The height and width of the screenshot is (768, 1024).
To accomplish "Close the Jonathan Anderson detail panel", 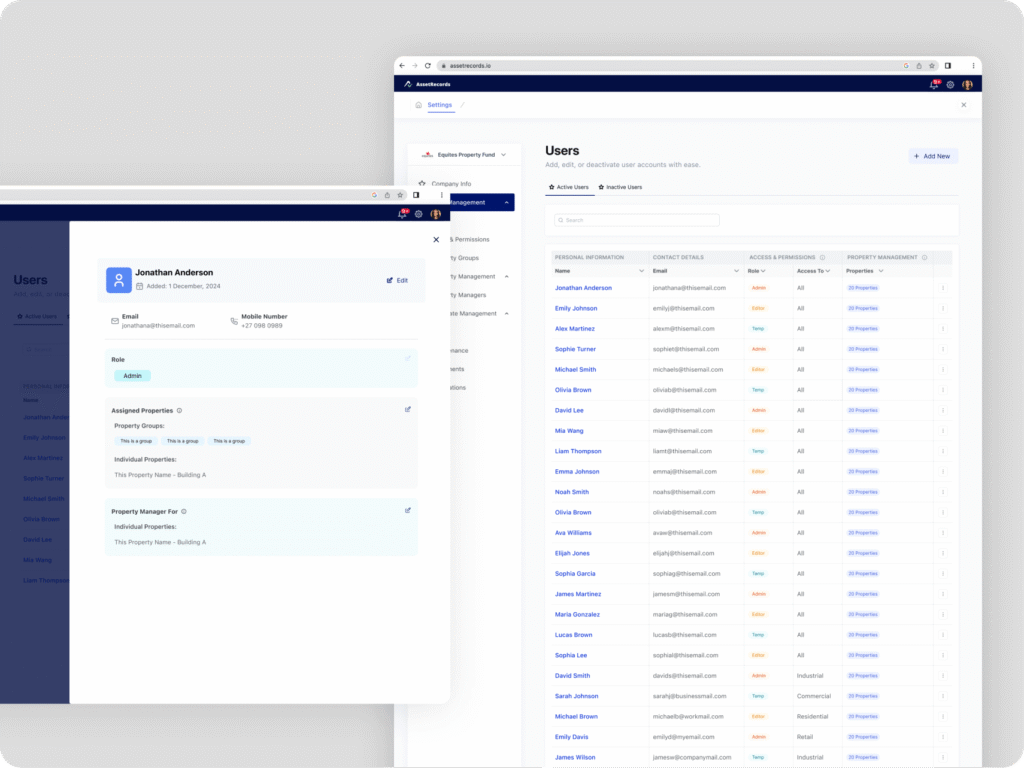I will [x=436, y=240].
